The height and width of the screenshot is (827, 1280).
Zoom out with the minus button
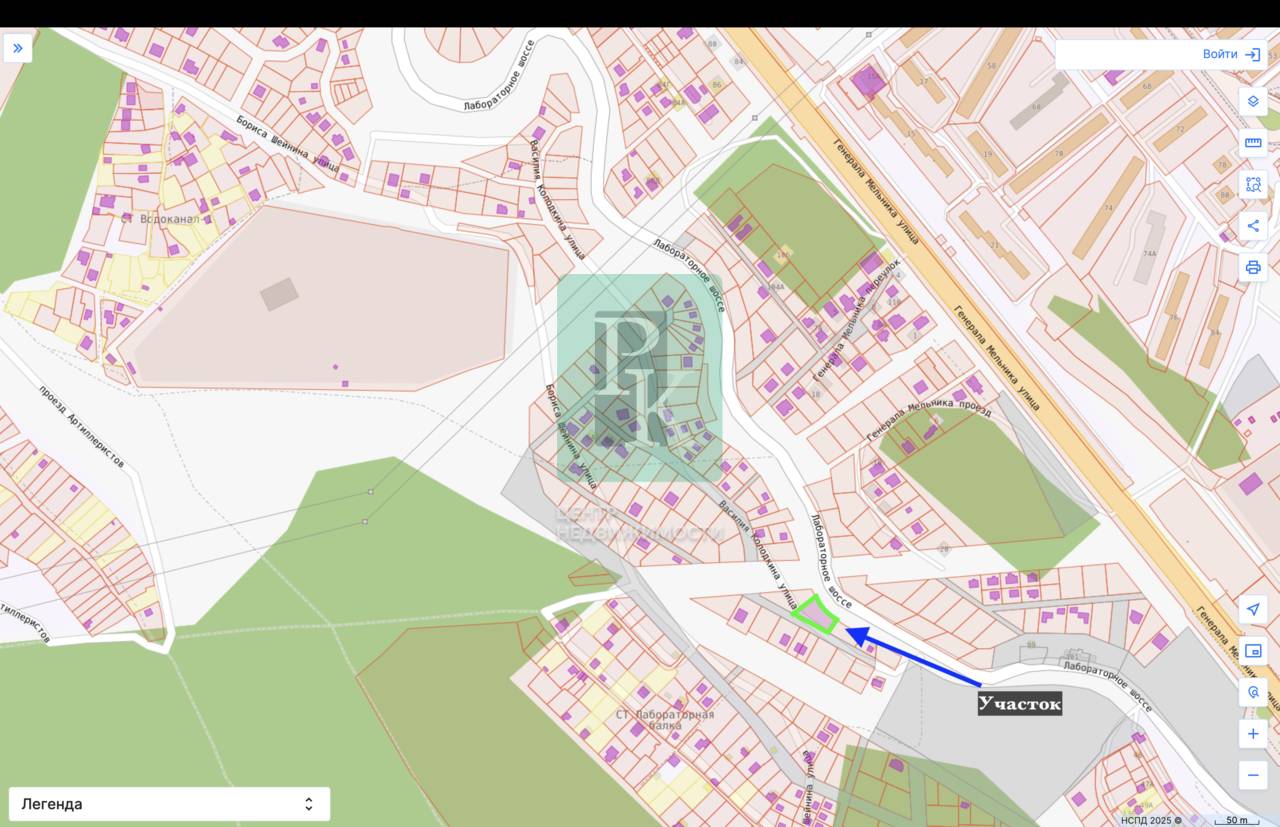point(1253,775)
